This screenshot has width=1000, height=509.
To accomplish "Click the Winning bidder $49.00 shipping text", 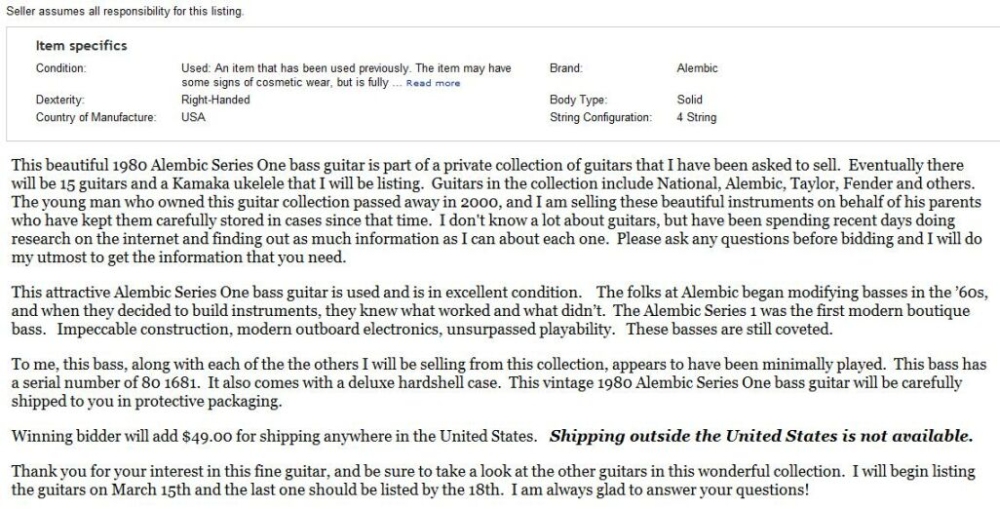I will click(276, 437).
